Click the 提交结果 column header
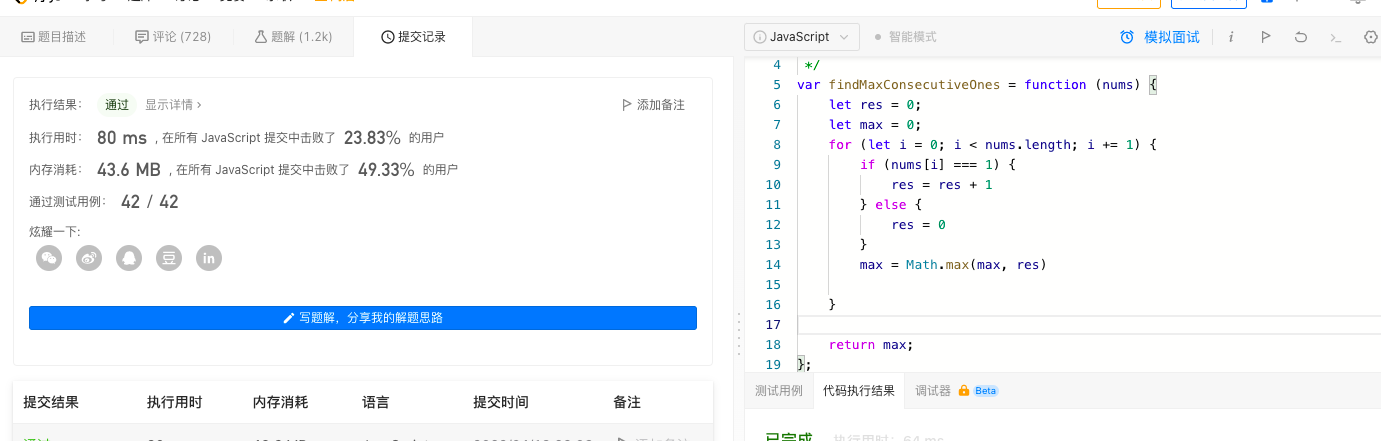The height and width of the screenshot is (441, 1381). coord(51,402)
